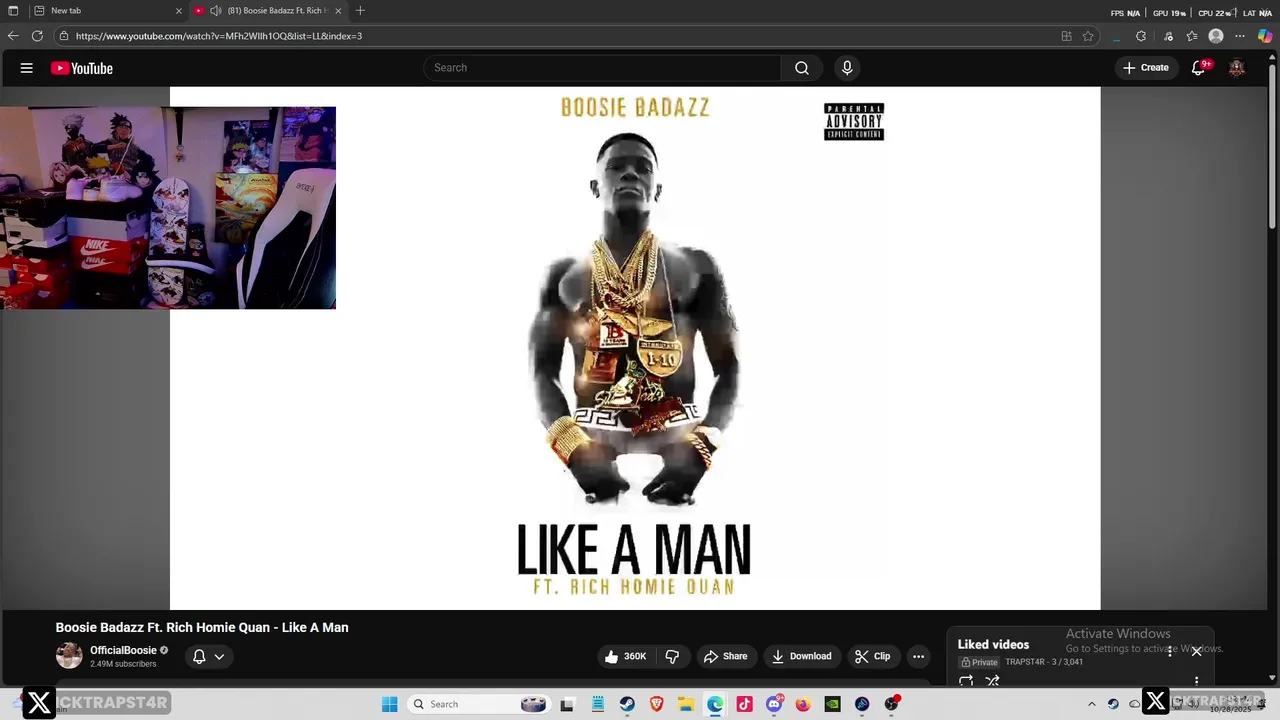Toggle loop playlist in Liked videos
1280x720 pixels.
click(966, 681)
